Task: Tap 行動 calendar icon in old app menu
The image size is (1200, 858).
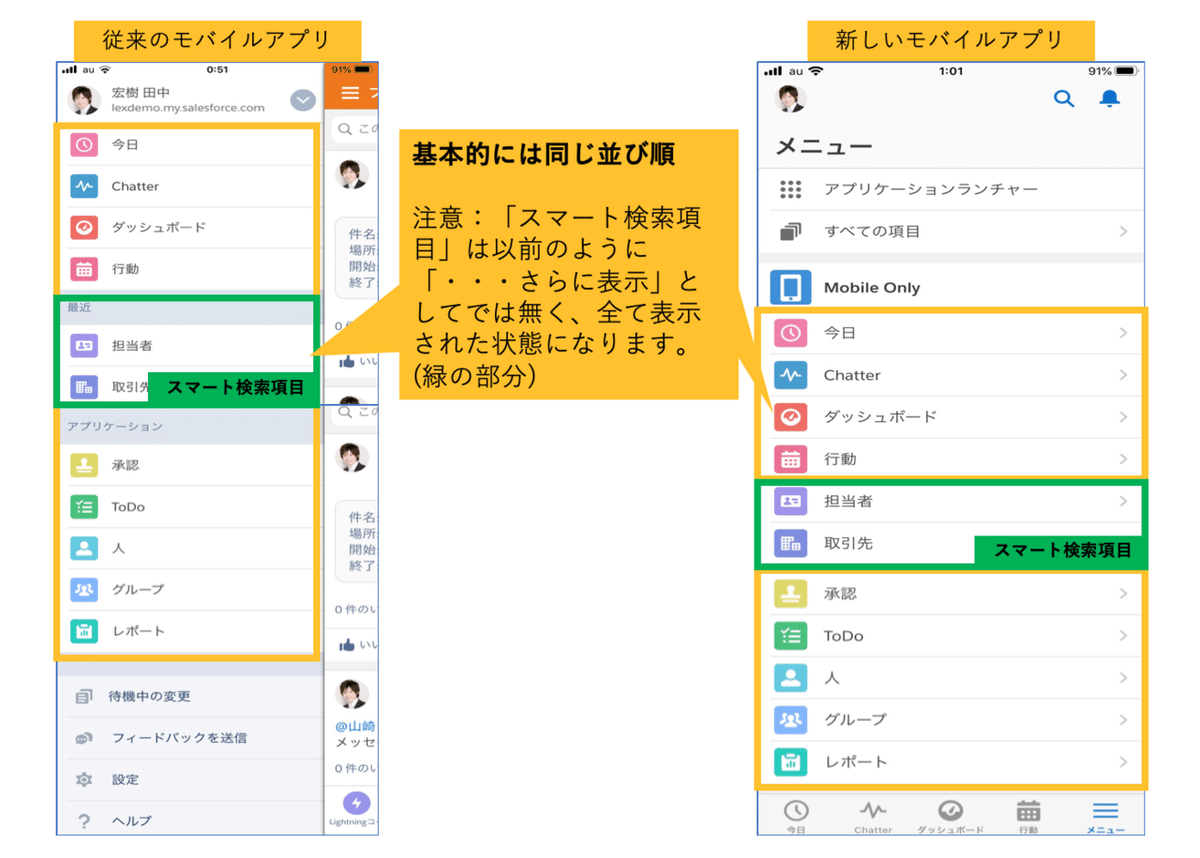Action: click(84, 269)
